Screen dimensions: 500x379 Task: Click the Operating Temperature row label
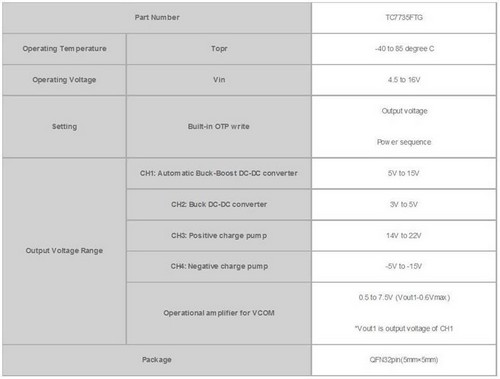pyautogui.click(x=64, y=49)
